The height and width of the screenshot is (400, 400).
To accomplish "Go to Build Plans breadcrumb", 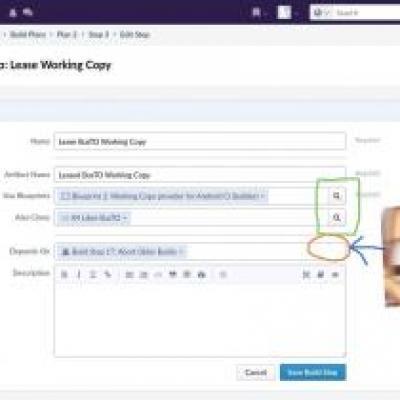I will coord(28,34).
